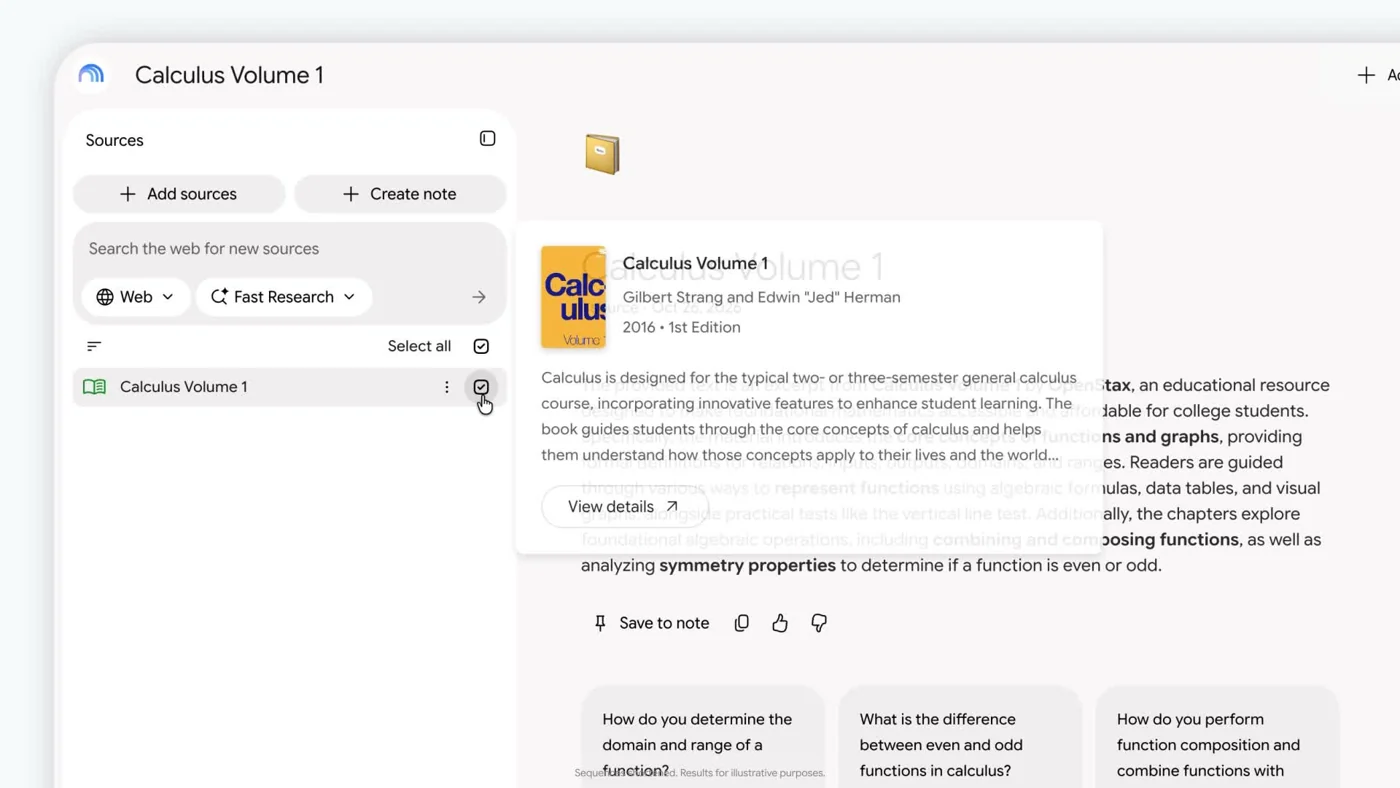Click the notebook title Calculus Volume 1

(x=229, y=75)
